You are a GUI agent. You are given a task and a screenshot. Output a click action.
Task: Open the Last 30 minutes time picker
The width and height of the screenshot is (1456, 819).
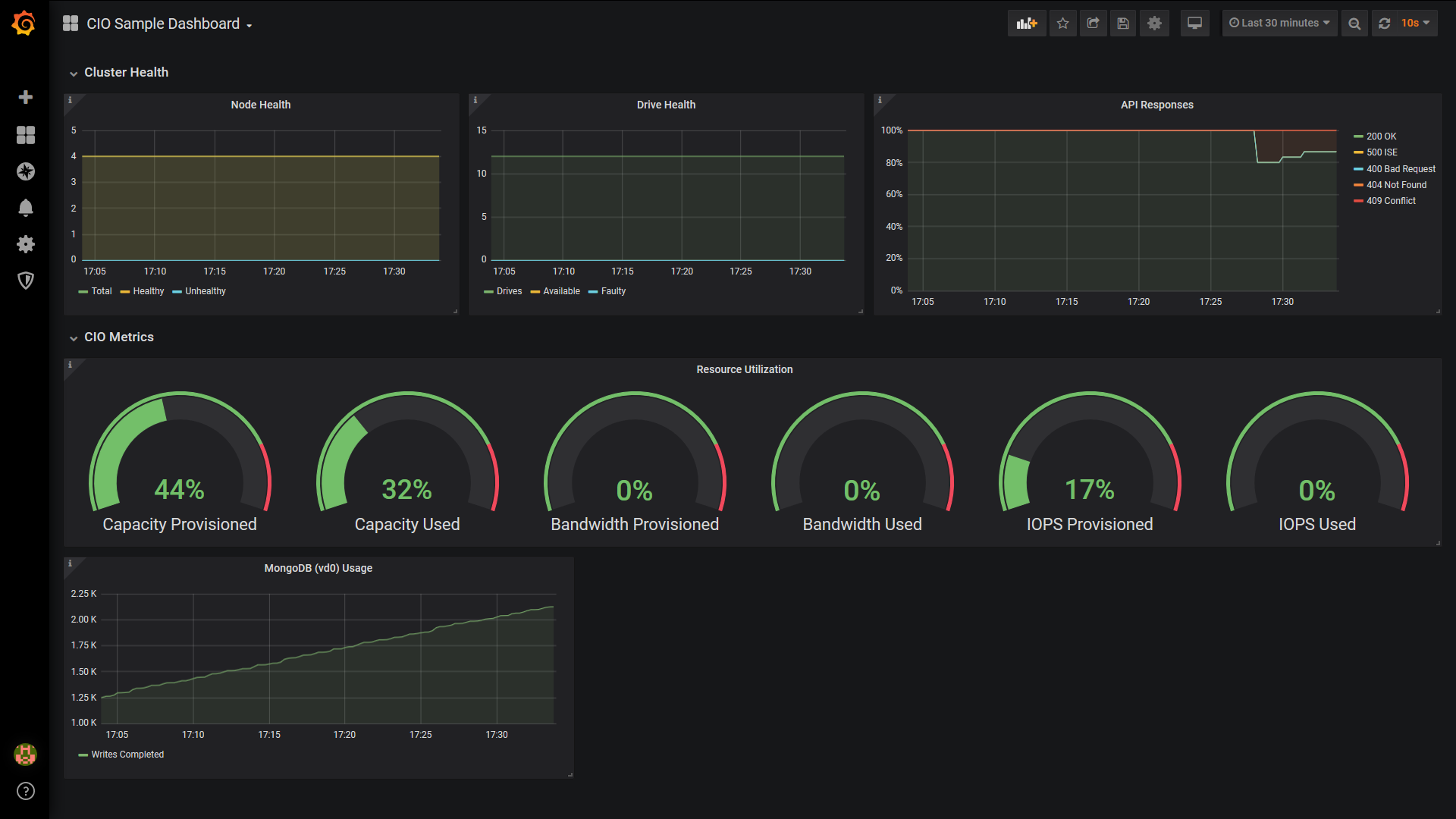coord(1279,24)
